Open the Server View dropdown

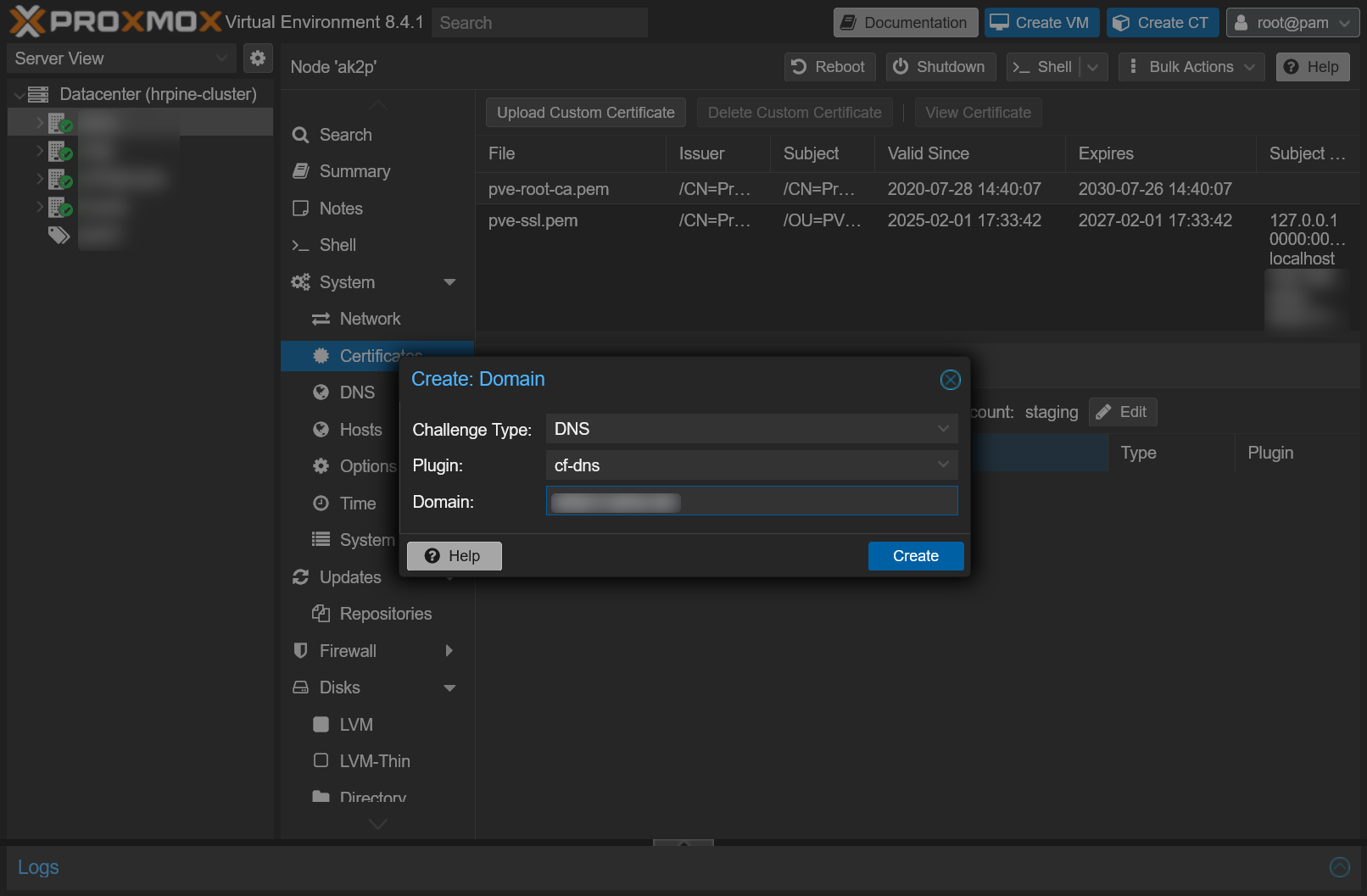(x=121, y=58)
